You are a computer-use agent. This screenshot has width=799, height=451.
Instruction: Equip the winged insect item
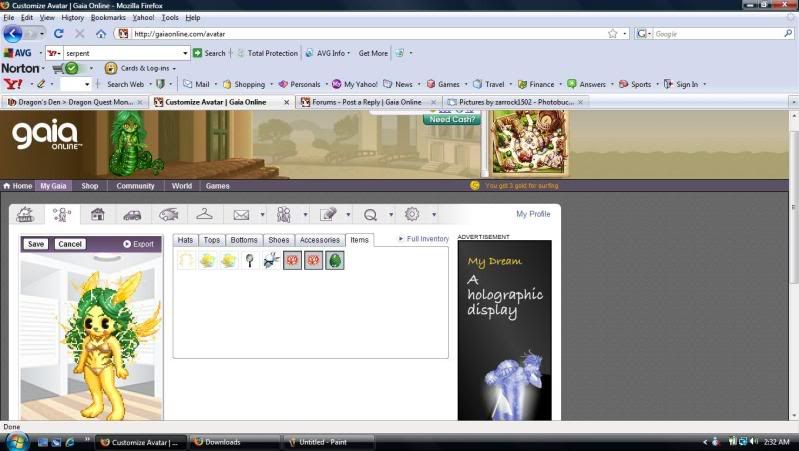[x=271, y=260]
